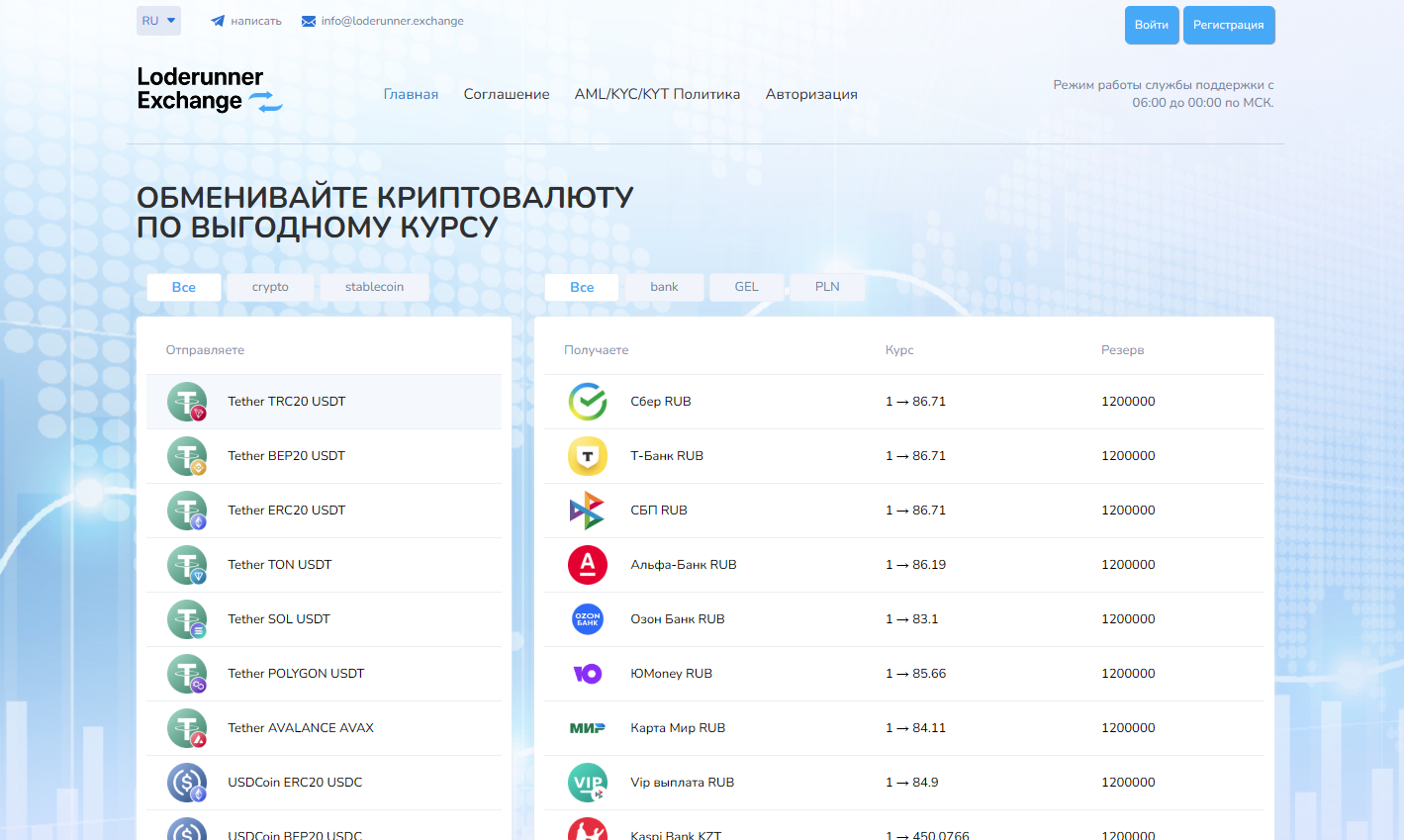
Task: Click the ЮMoney purple logo icon
Action: click(x=588, y=674)
